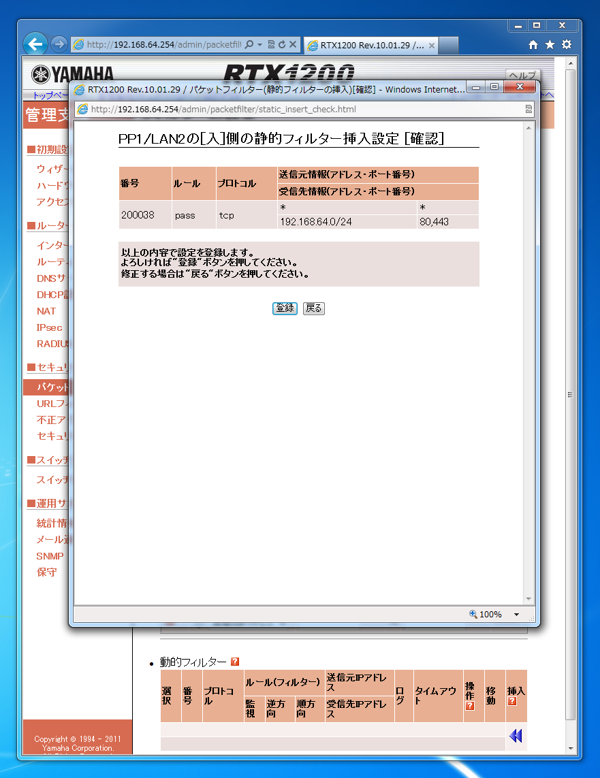Open the address bar search icon
The image size is (600, 778).
pyautogui.click(x=249, y=44)
